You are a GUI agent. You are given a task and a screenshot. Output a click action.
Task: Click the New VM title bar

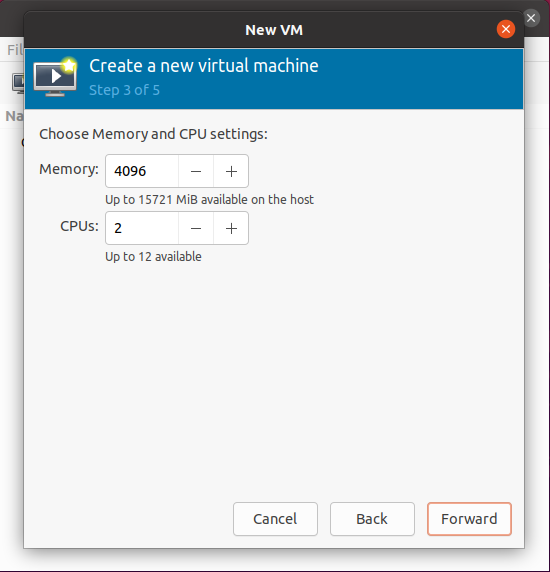274,30
